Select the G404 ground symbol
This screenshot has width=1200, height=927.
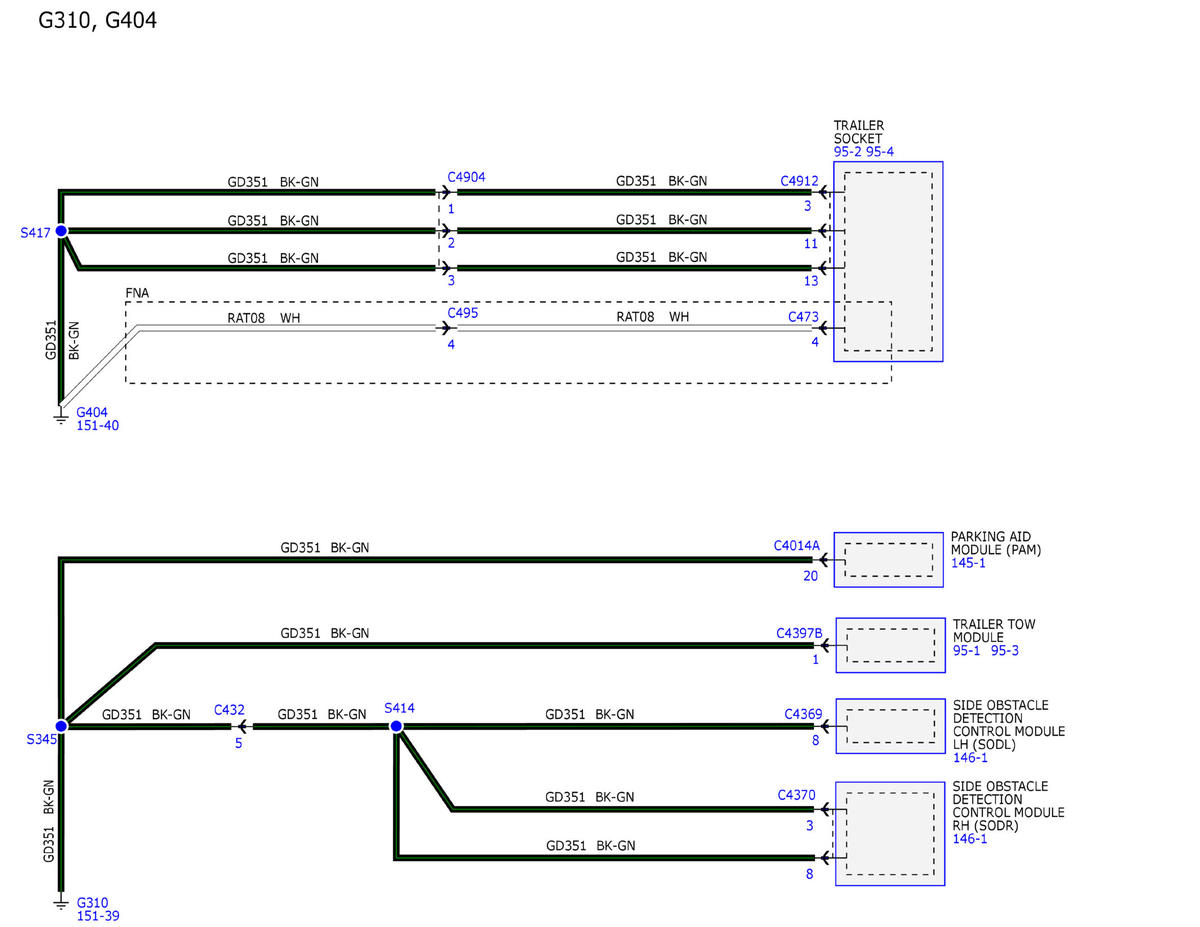point(61,414)
